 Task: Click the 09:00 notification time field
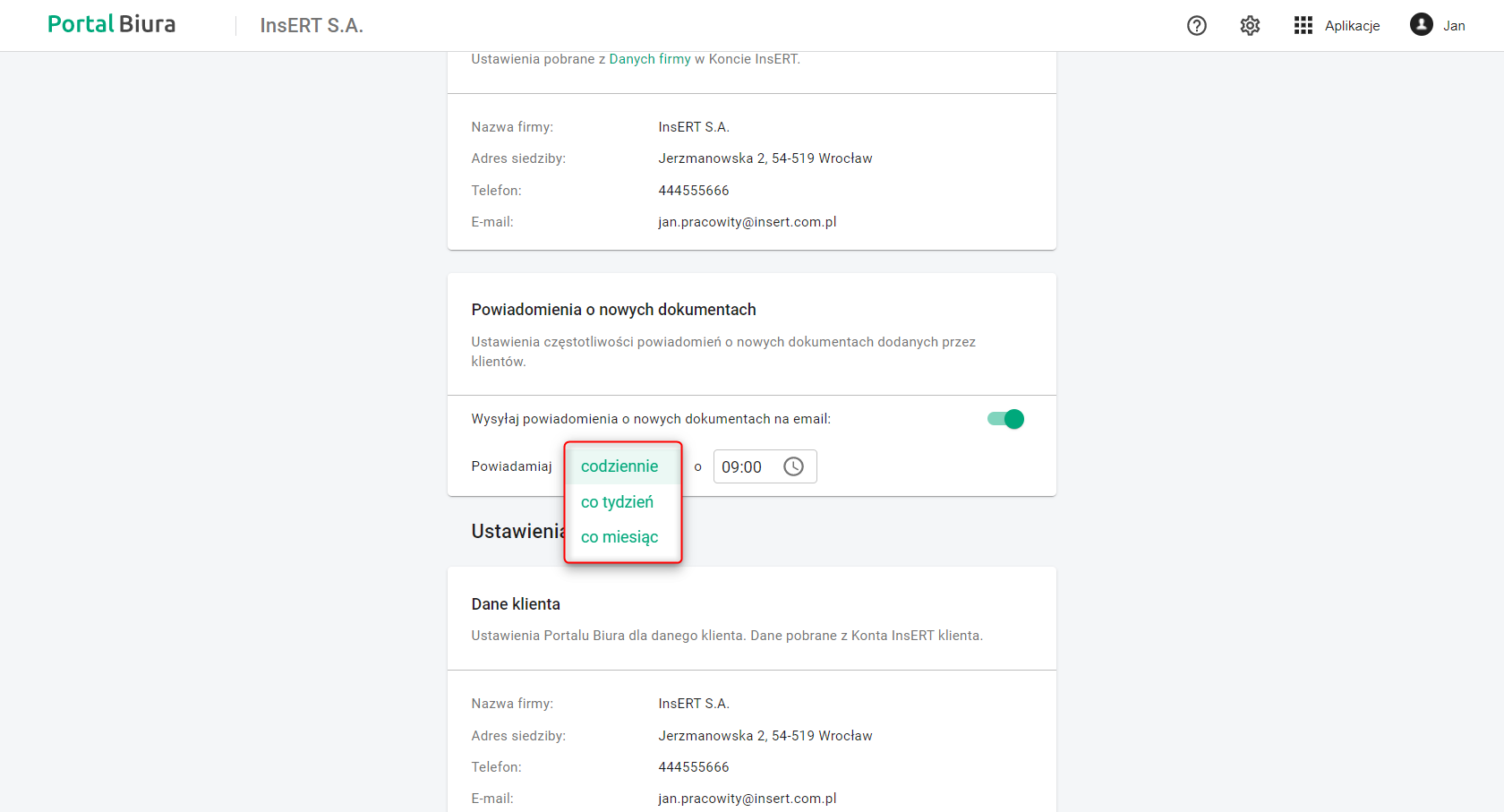pos(742,467)
